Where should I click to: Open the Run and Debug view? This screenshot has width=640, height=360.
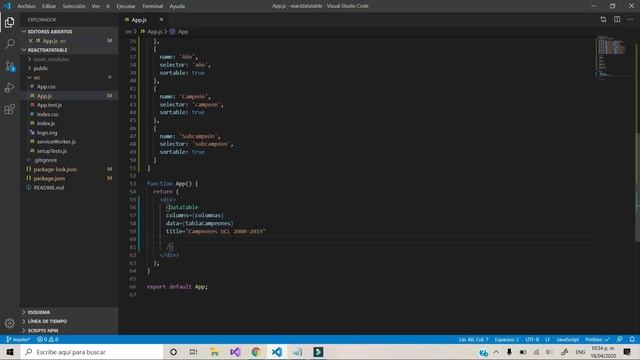(x=10, y=87)
